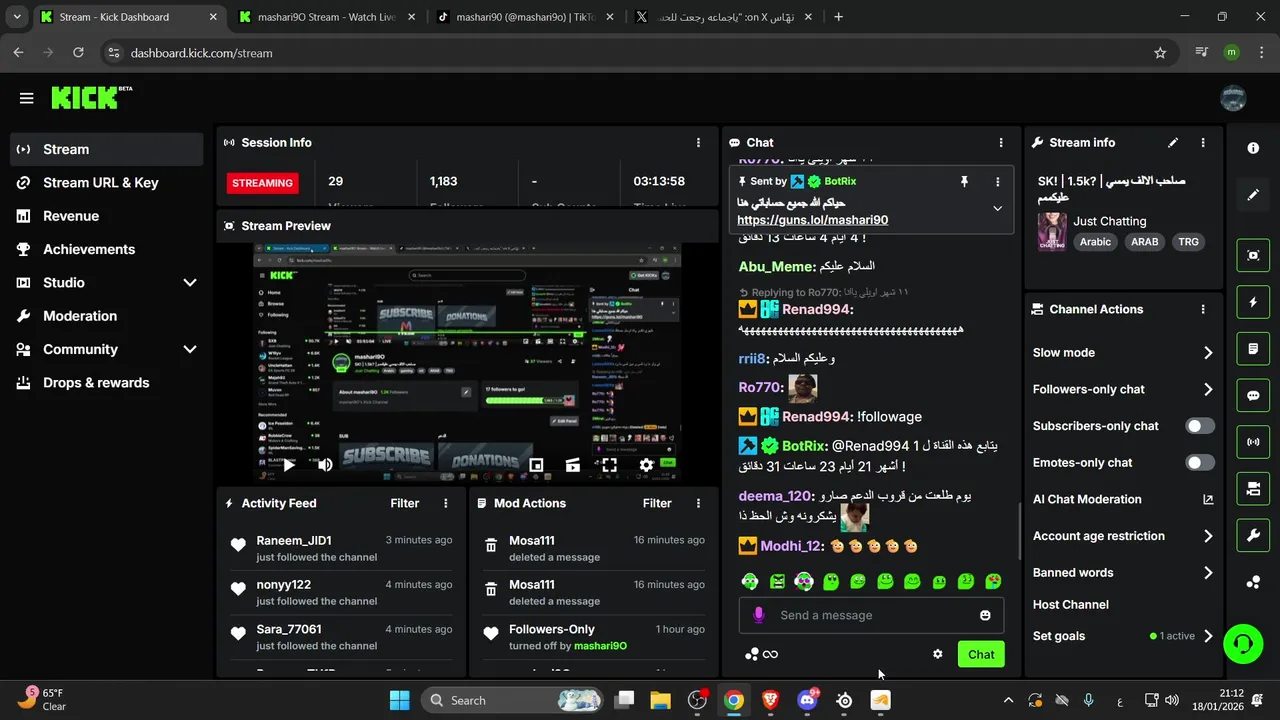Unpin the pinned BotRix message
Image resolution: width=1280 pixels, height=720 pixels.
pyautogui.click(x=964, y=181)
